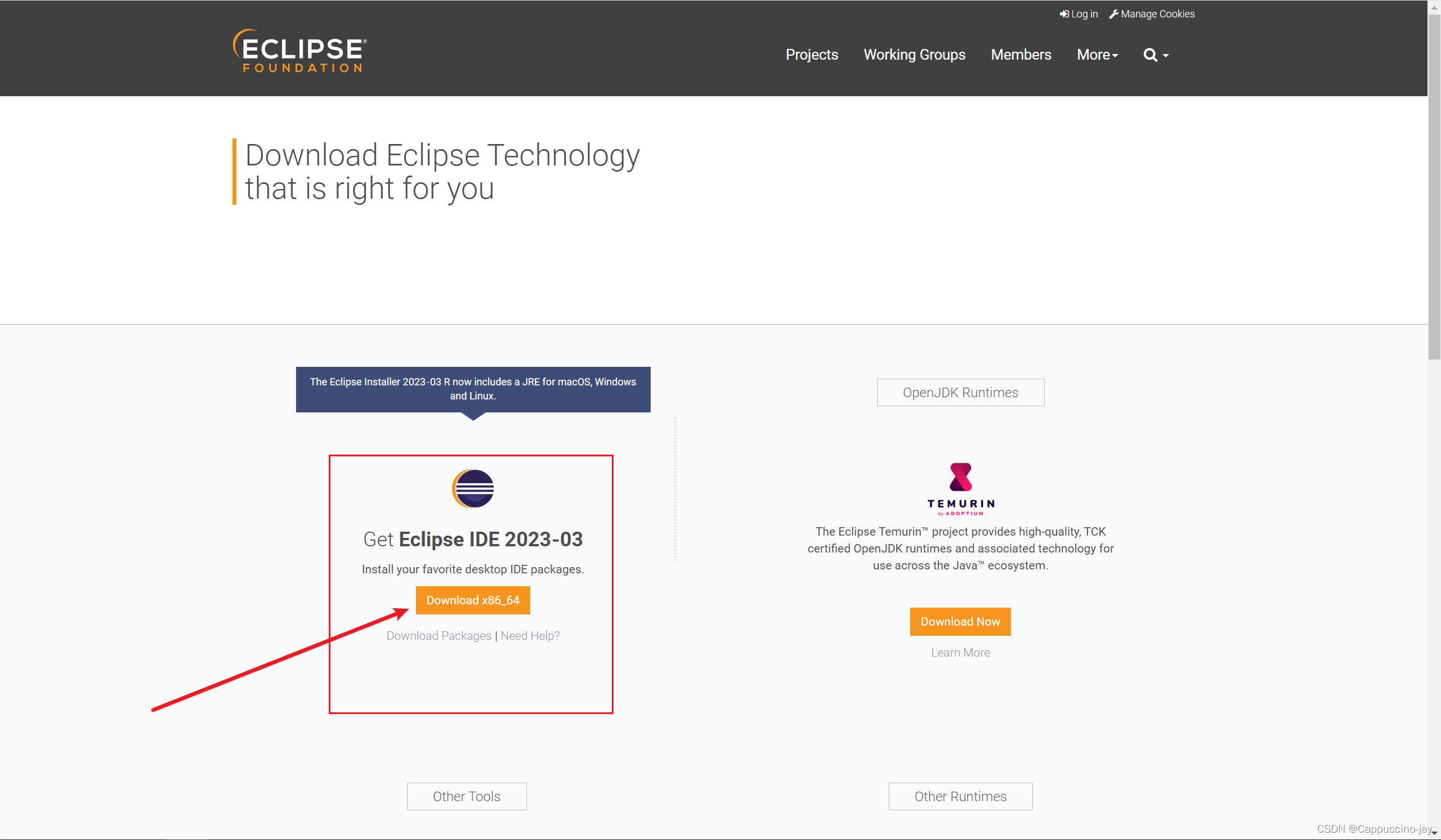Click the Download x86_64 button
This screenshot has height=840, width=1441.
(473, 600)
